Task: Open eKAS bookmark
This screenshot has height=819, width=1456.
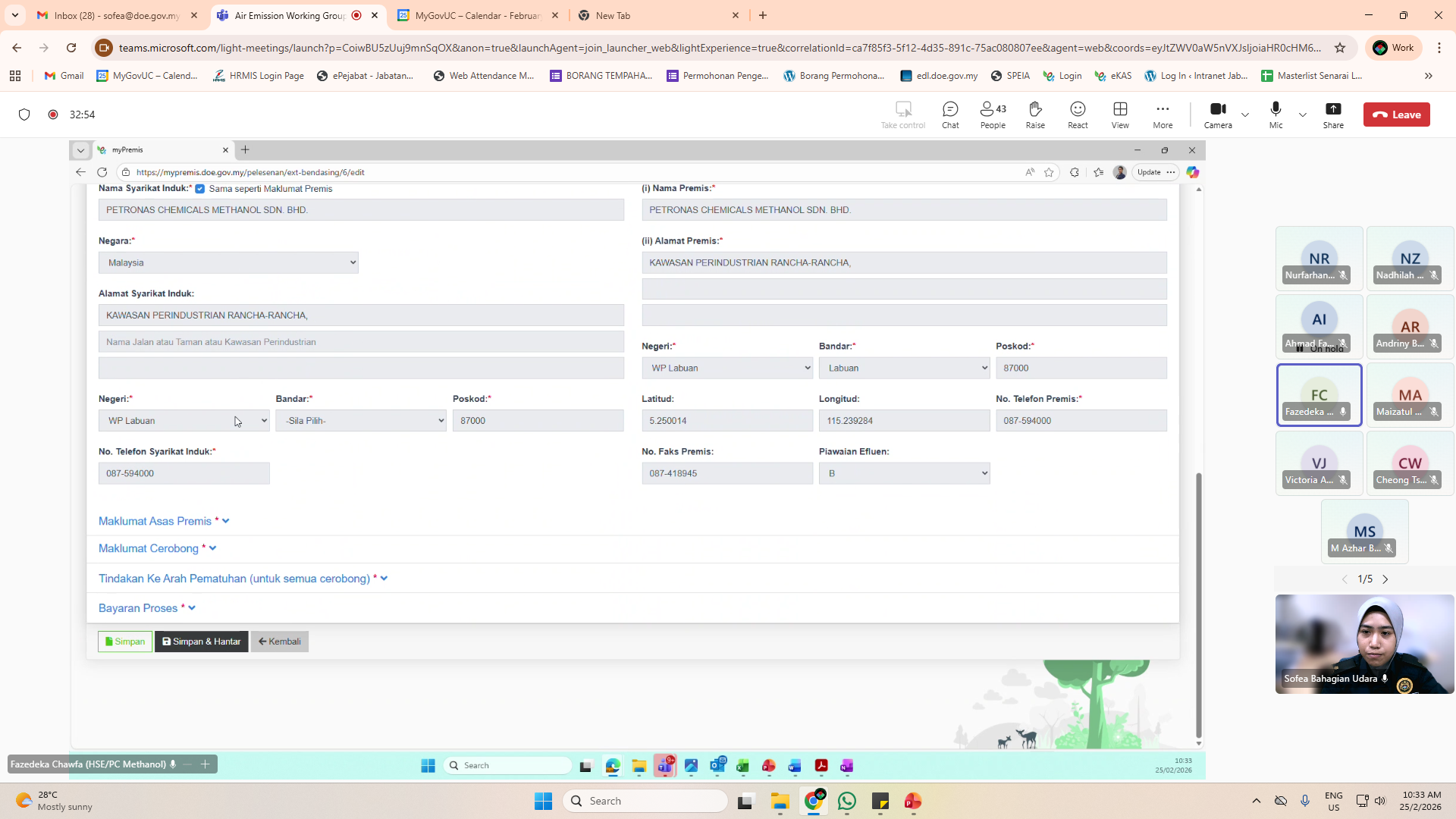Action: pos(1112,76)
